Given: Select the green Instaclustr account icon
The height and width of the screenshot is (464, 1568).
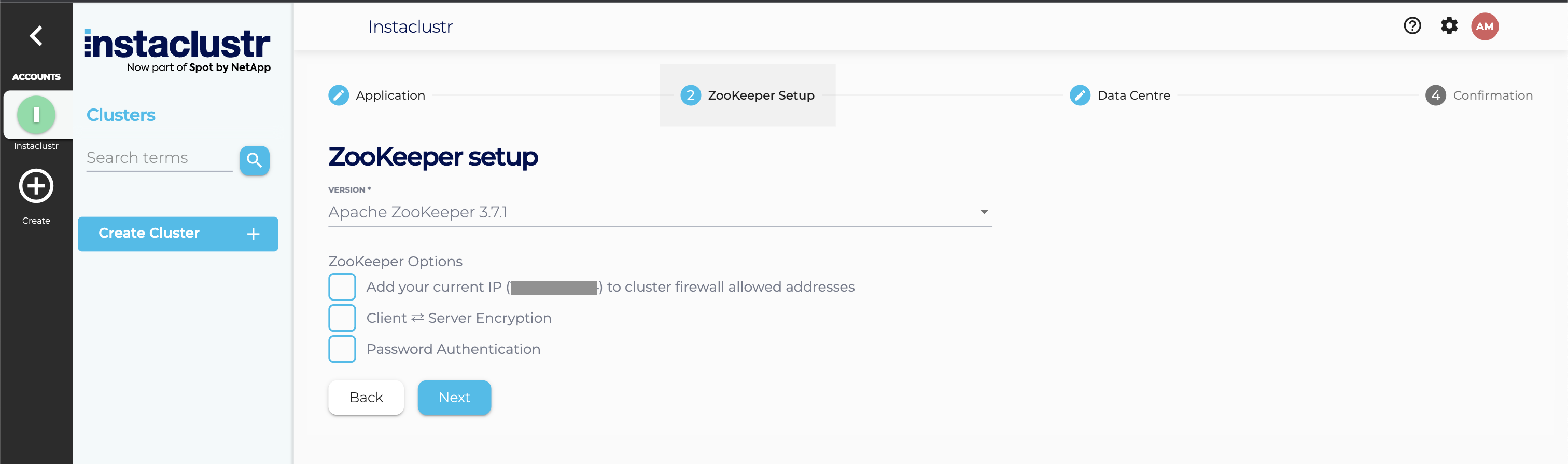Looking at the screenshot, I should click(x=36, y=115).
